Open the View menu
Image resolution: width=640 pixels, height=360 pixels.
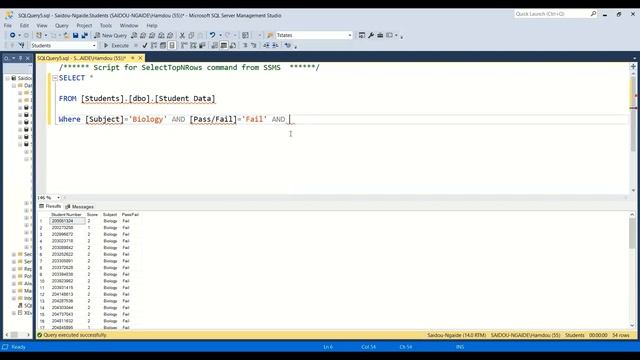42,25
